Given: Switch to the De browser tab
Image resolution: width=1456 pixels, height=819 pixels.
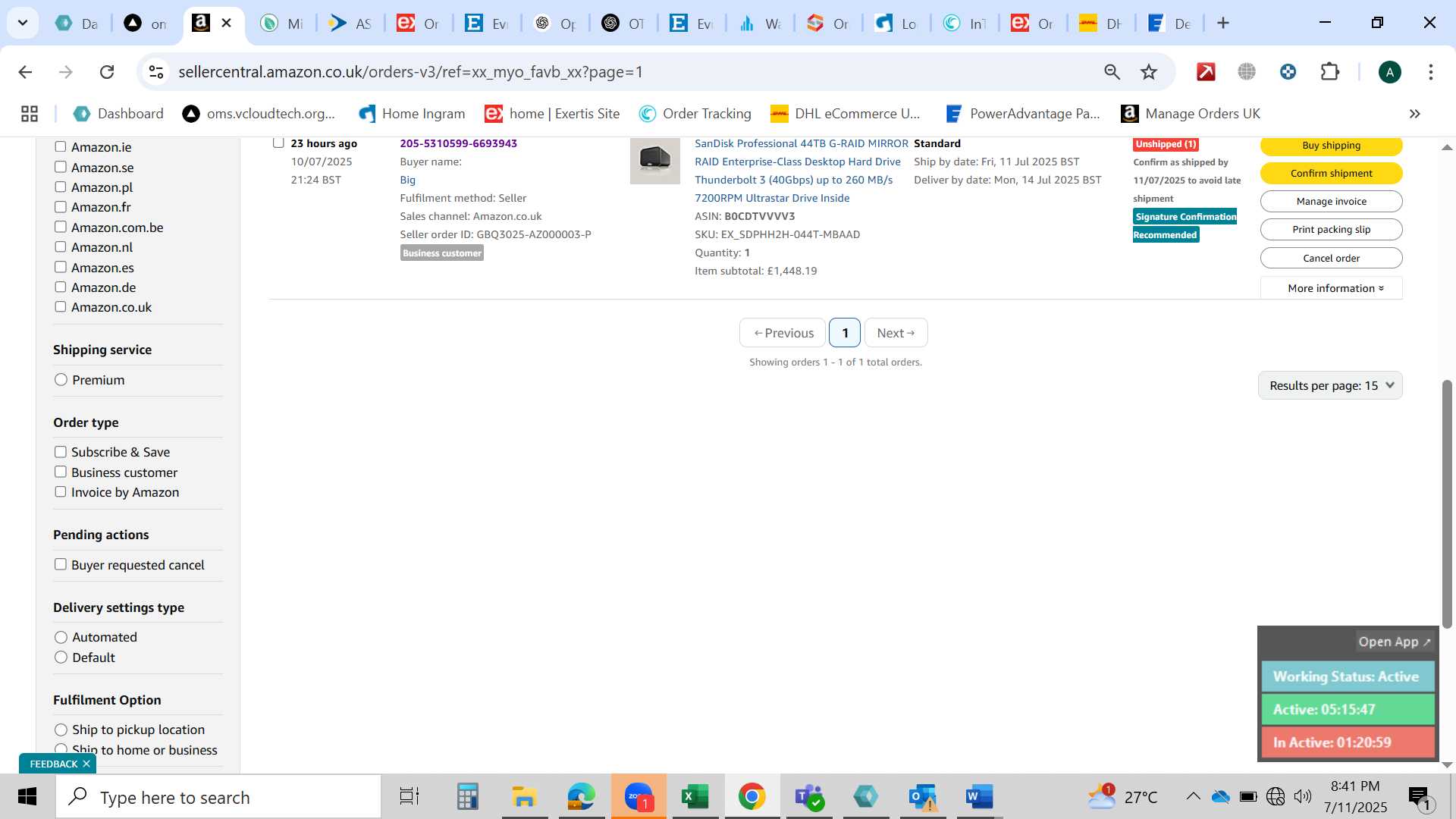Looking at the screenshot, I should point(1169,24).
